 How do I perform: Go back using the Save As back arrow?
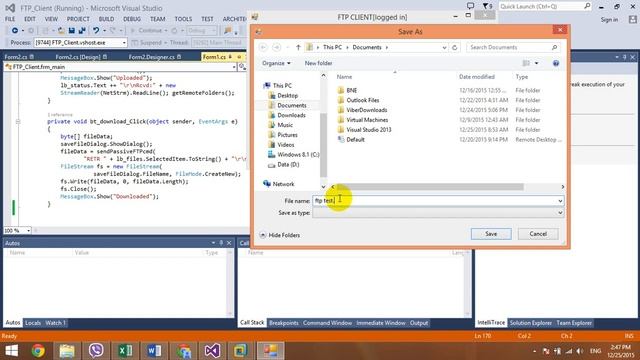263,47
